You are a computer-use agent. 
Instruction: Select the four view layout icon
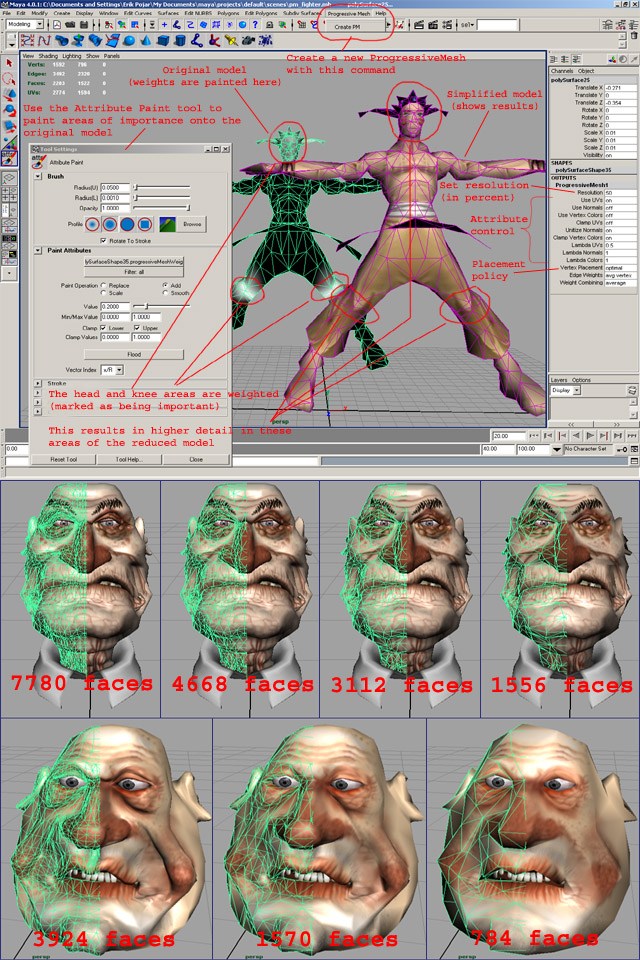[9, 193]
